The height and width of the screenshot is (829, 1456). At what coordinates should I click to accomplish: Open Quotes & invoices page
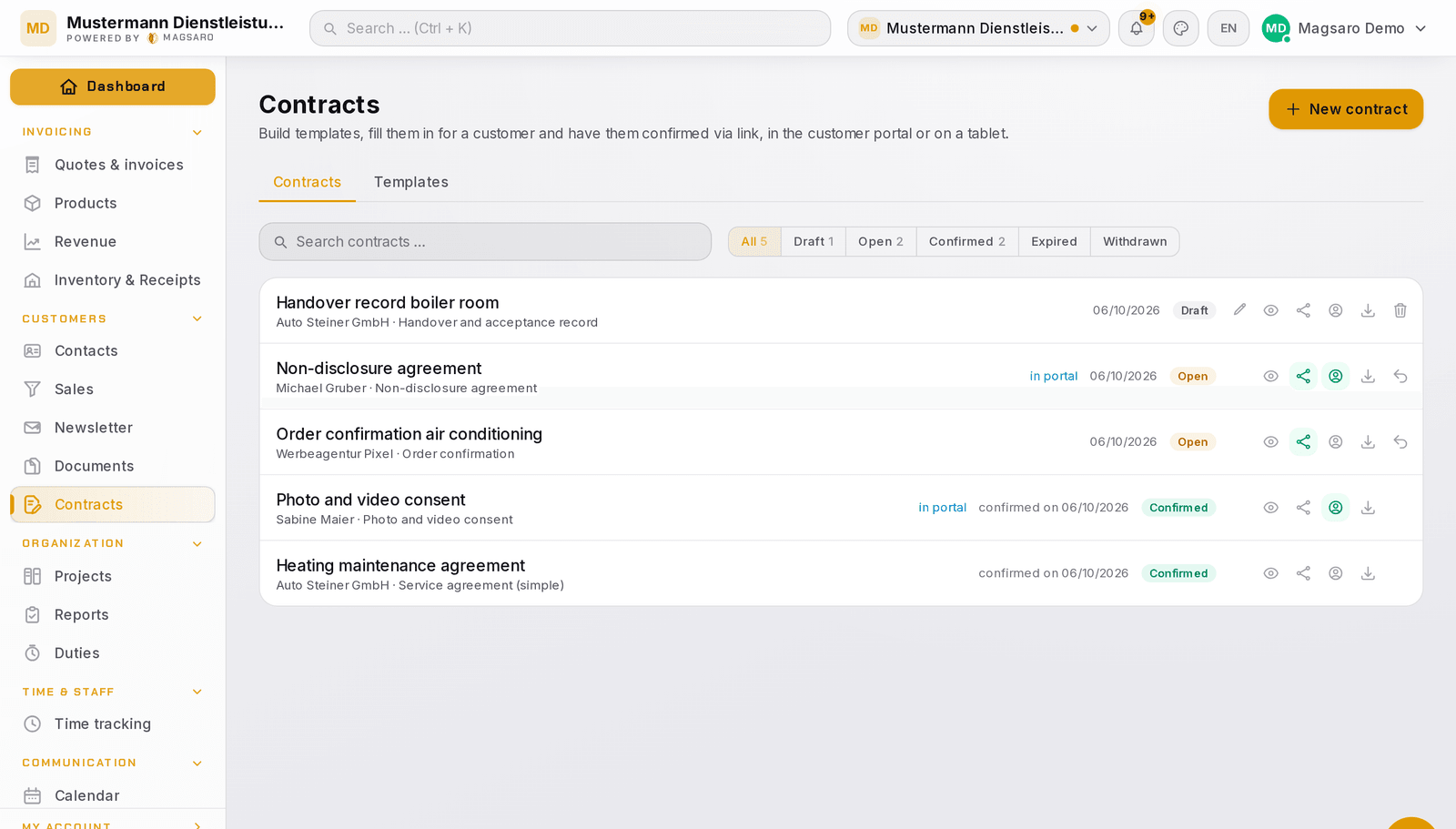(x=113, y=165)
